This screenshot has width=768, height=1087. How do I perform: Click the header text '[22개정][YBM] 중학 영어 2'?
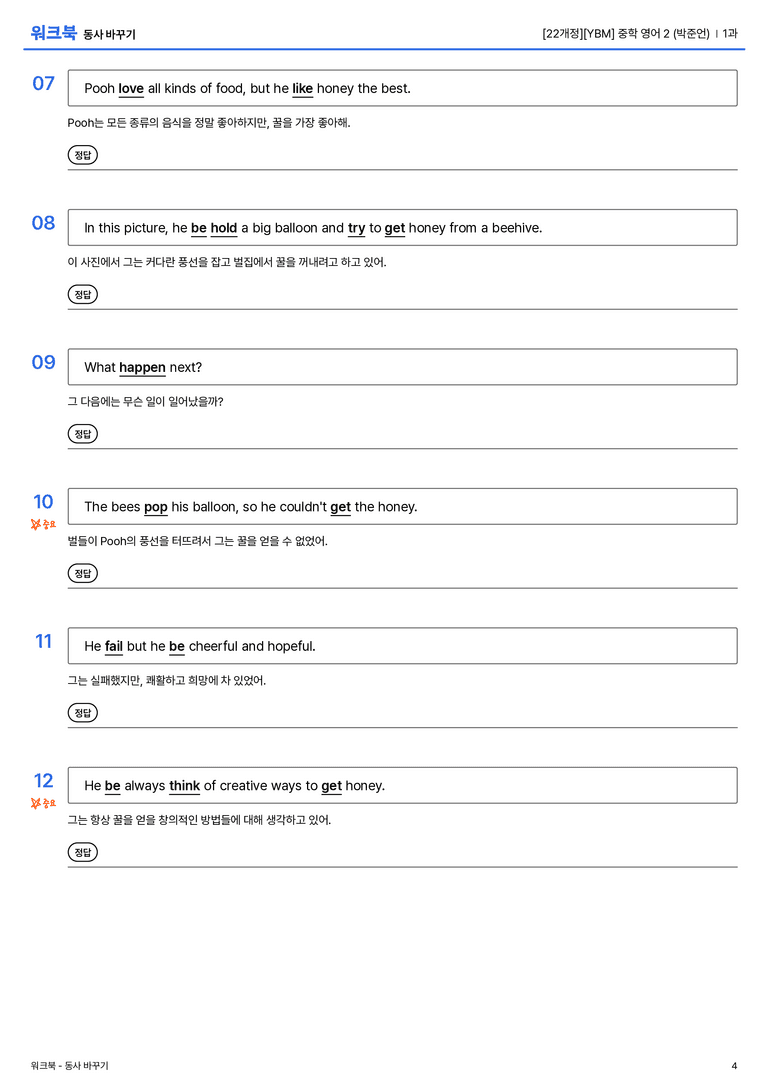tap(606, 33)
